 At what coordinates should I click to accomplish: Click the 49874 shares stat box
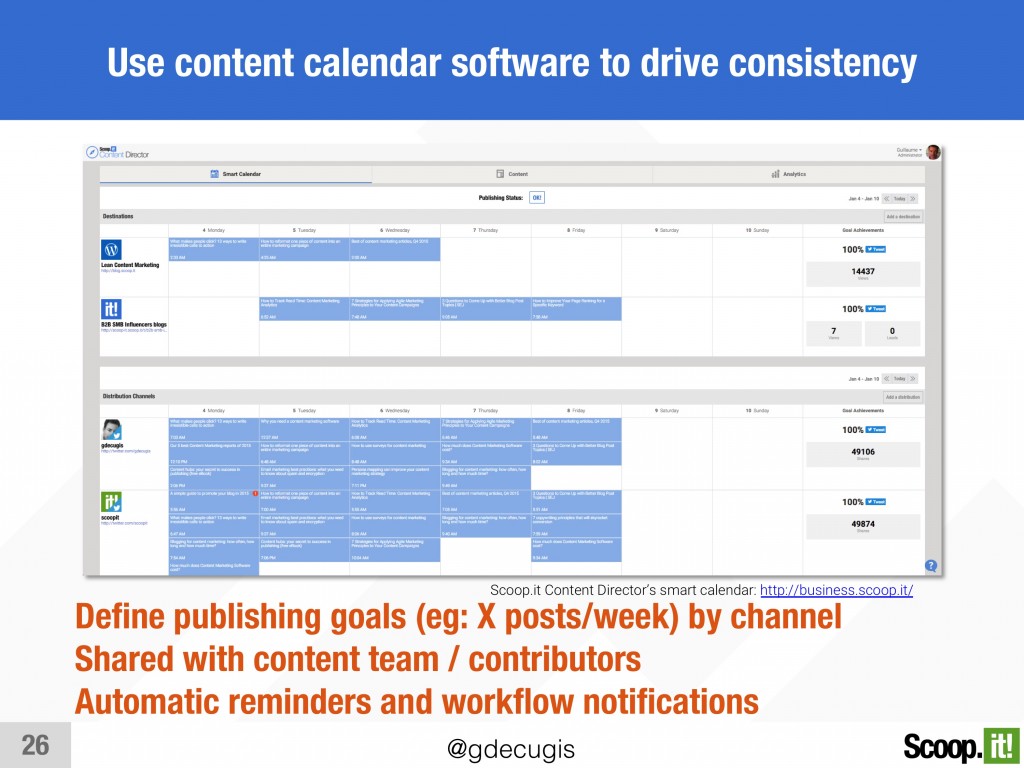pyautogui.click(x=863, y=527)
